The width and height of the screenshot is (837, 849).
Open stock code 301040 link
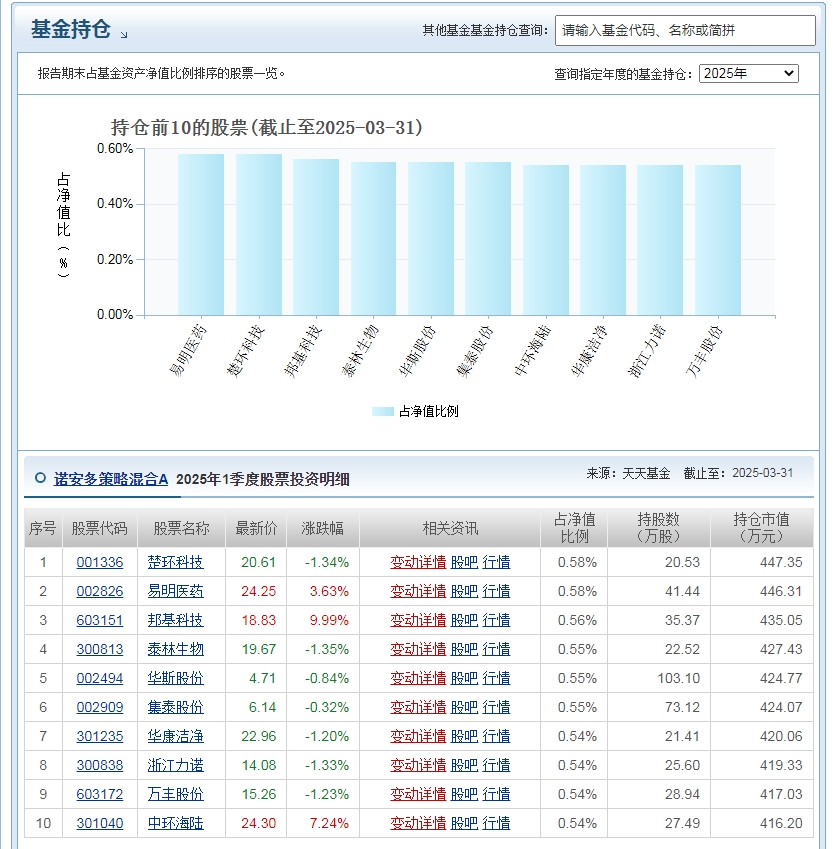coord(100,823)
